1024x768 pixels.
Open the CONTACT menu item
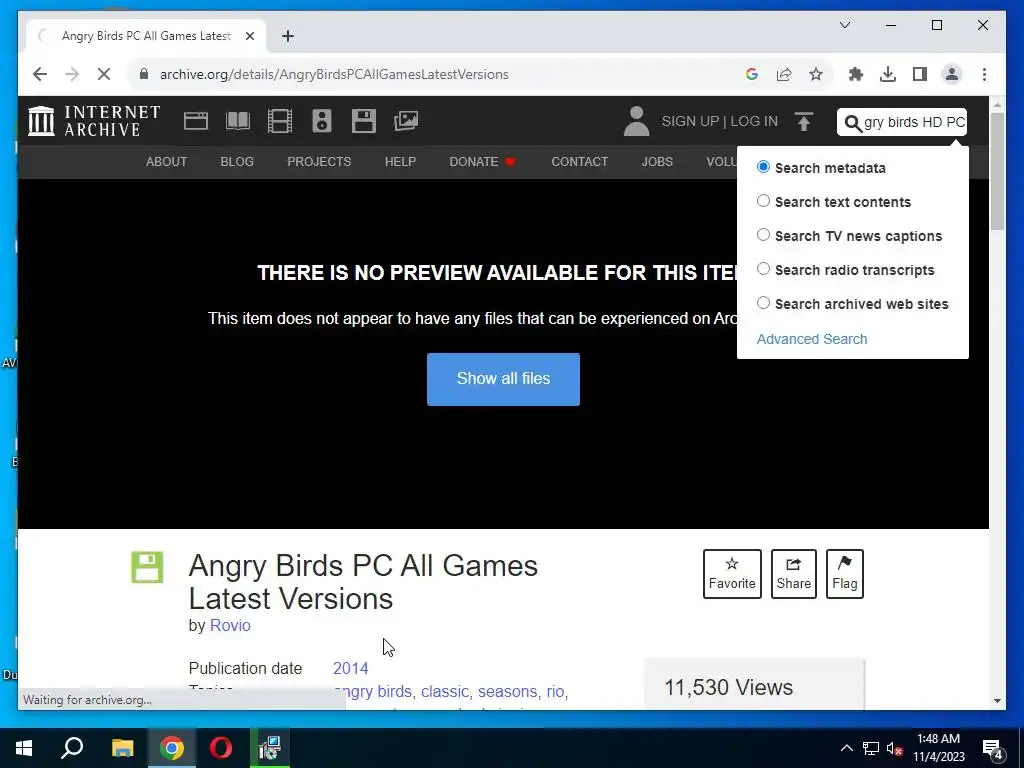(579, 161)
